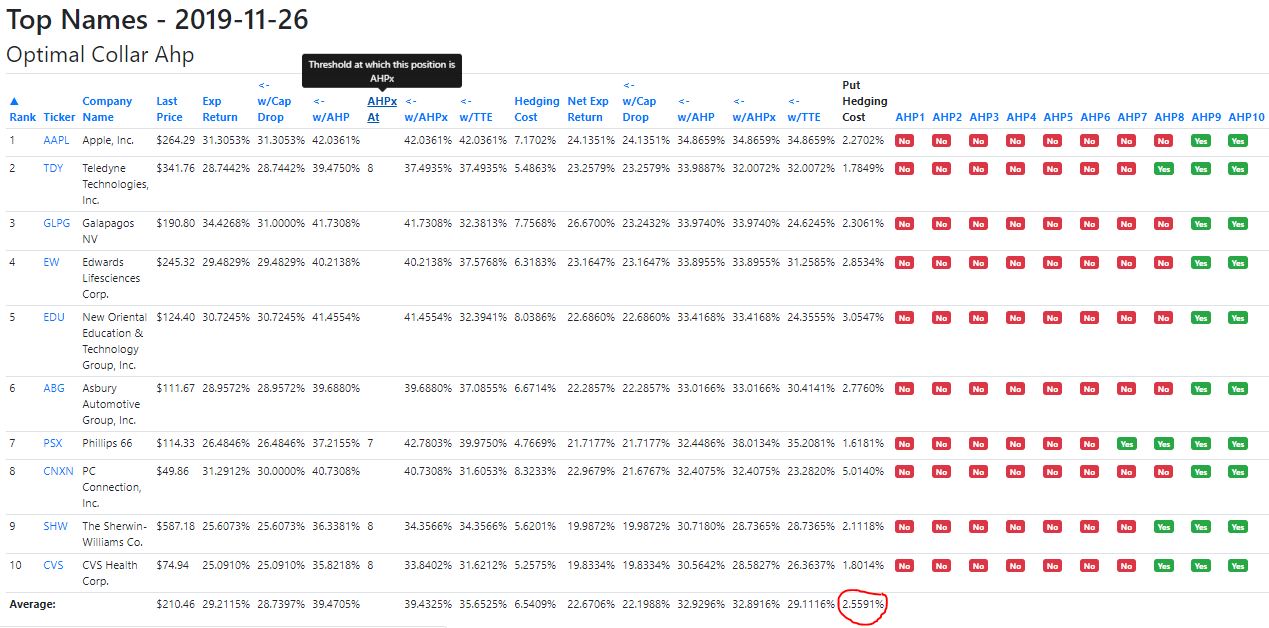Sort by Company Name column header
This screenshot has width=1269, height=628.
pos(107,109)
